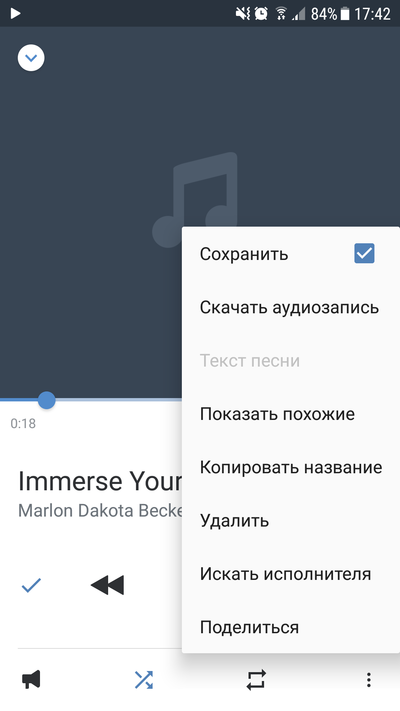Click the alarm clock status icon
Image resolution: width=400 pixels, height=711 pixels.
[261, 14]
